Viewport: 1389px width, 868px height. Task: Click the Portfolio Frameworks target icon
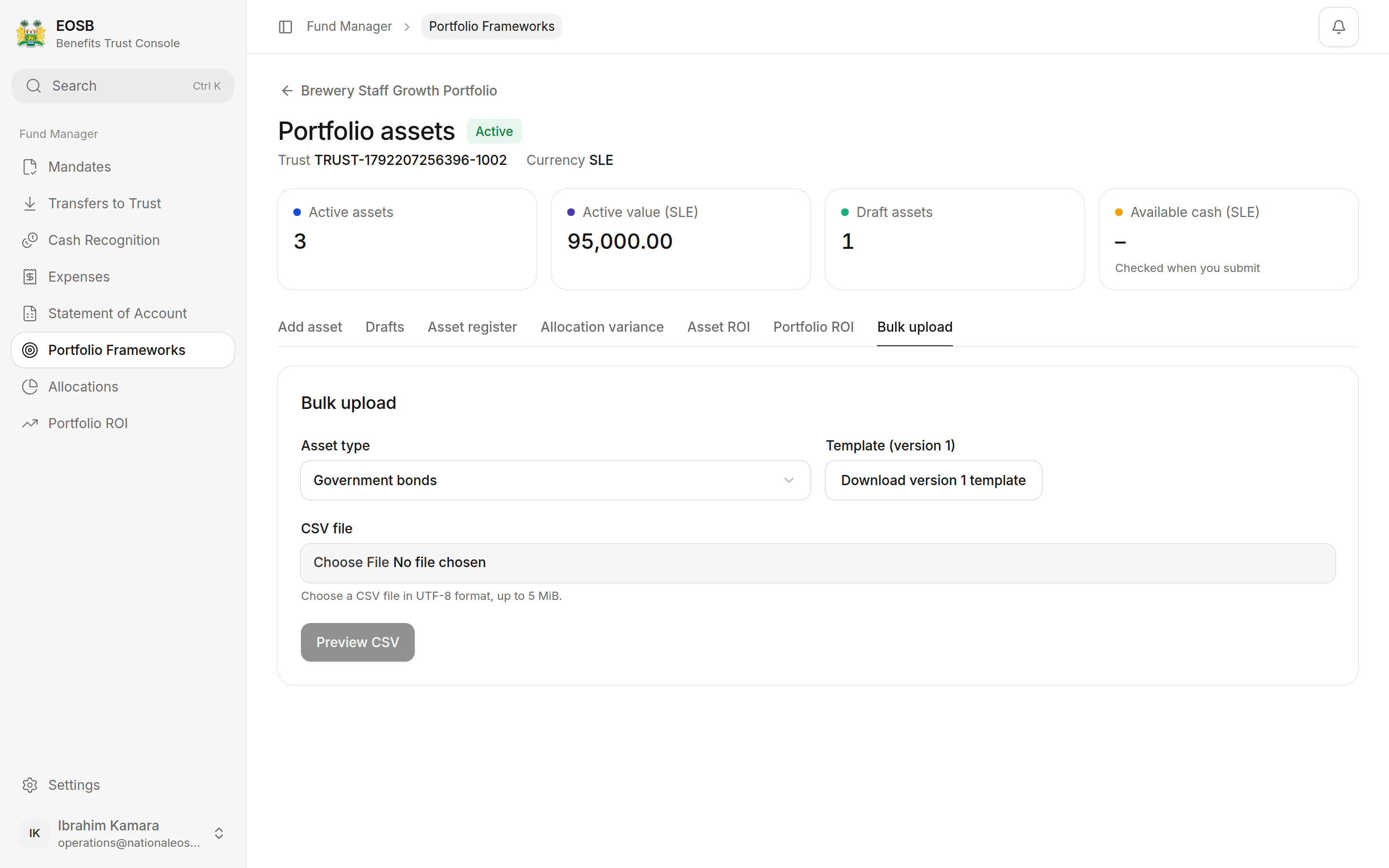pos(30,350)
